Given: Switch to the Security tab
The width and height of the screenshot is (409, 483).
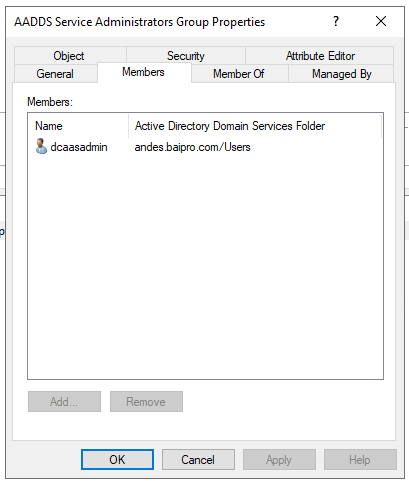Looking at the screenshot, I should click(x=186, y=56).
